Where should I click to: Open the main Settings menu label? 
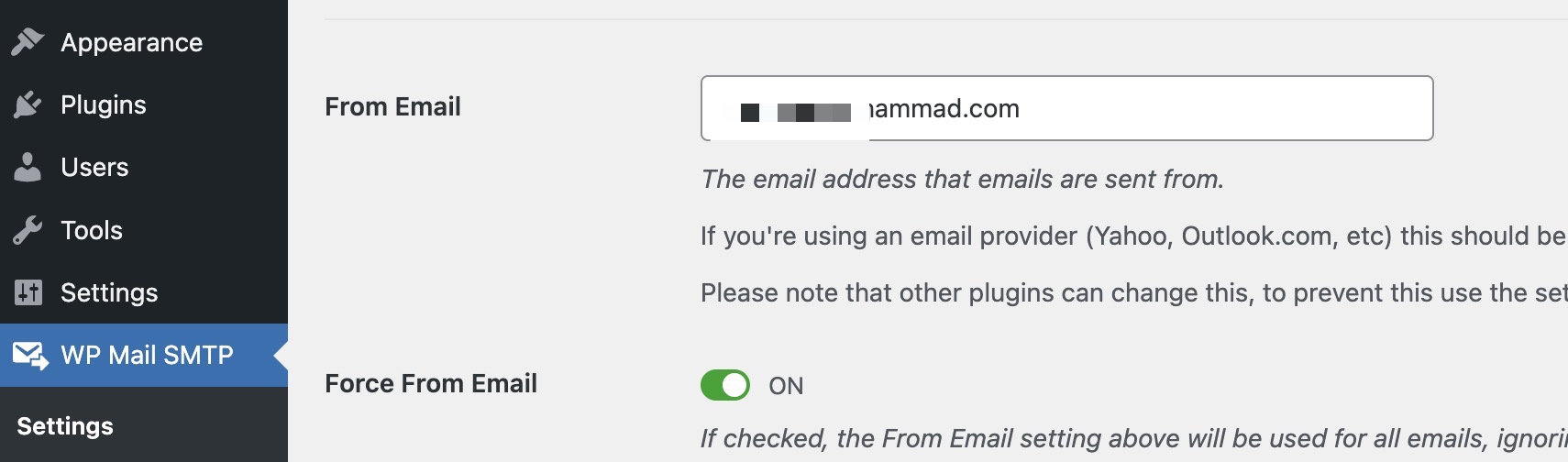pos(109,292)
